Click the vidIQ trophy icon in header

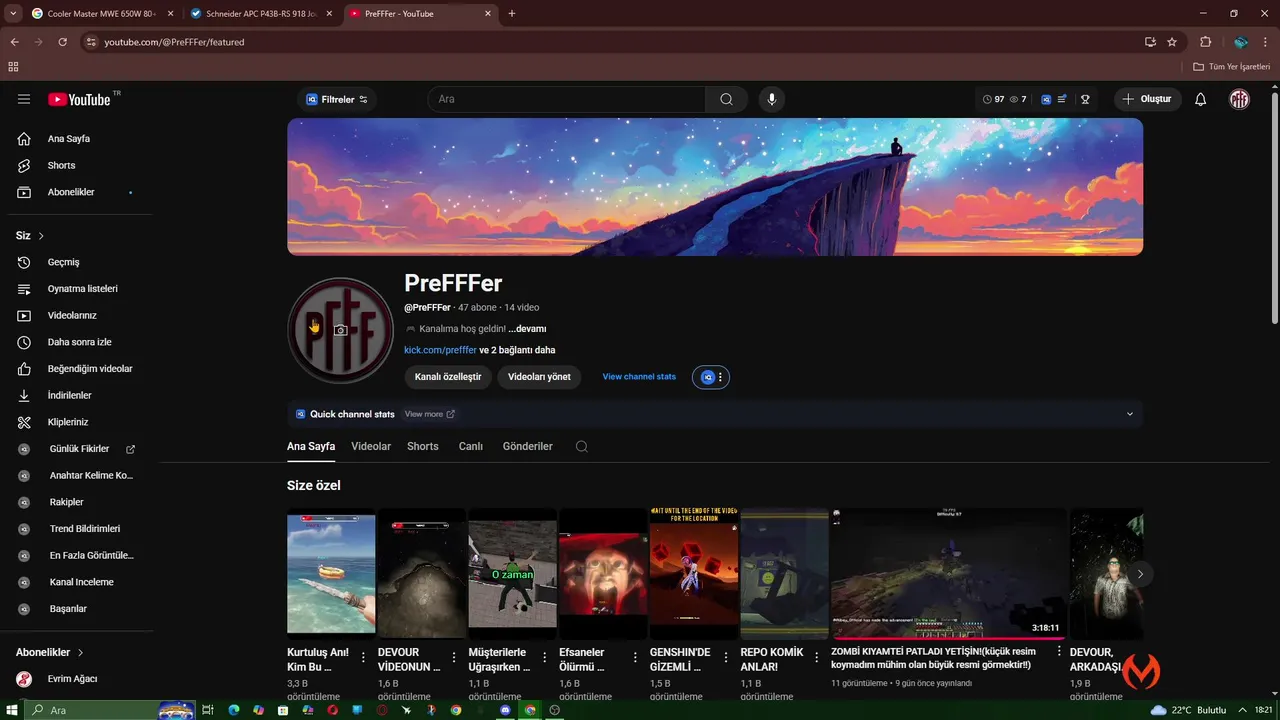tap(1085, 99)
